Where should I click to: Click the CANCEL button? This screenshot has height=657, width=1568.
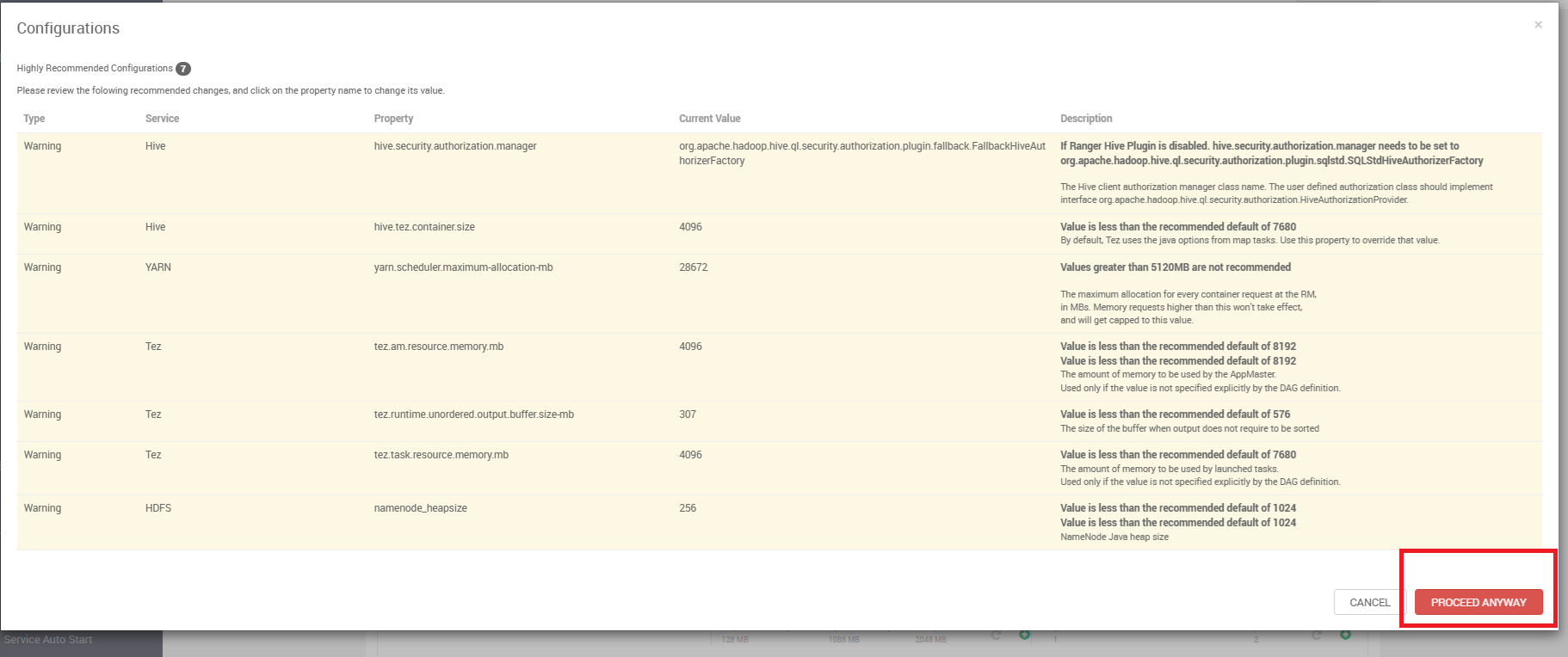1370,602
